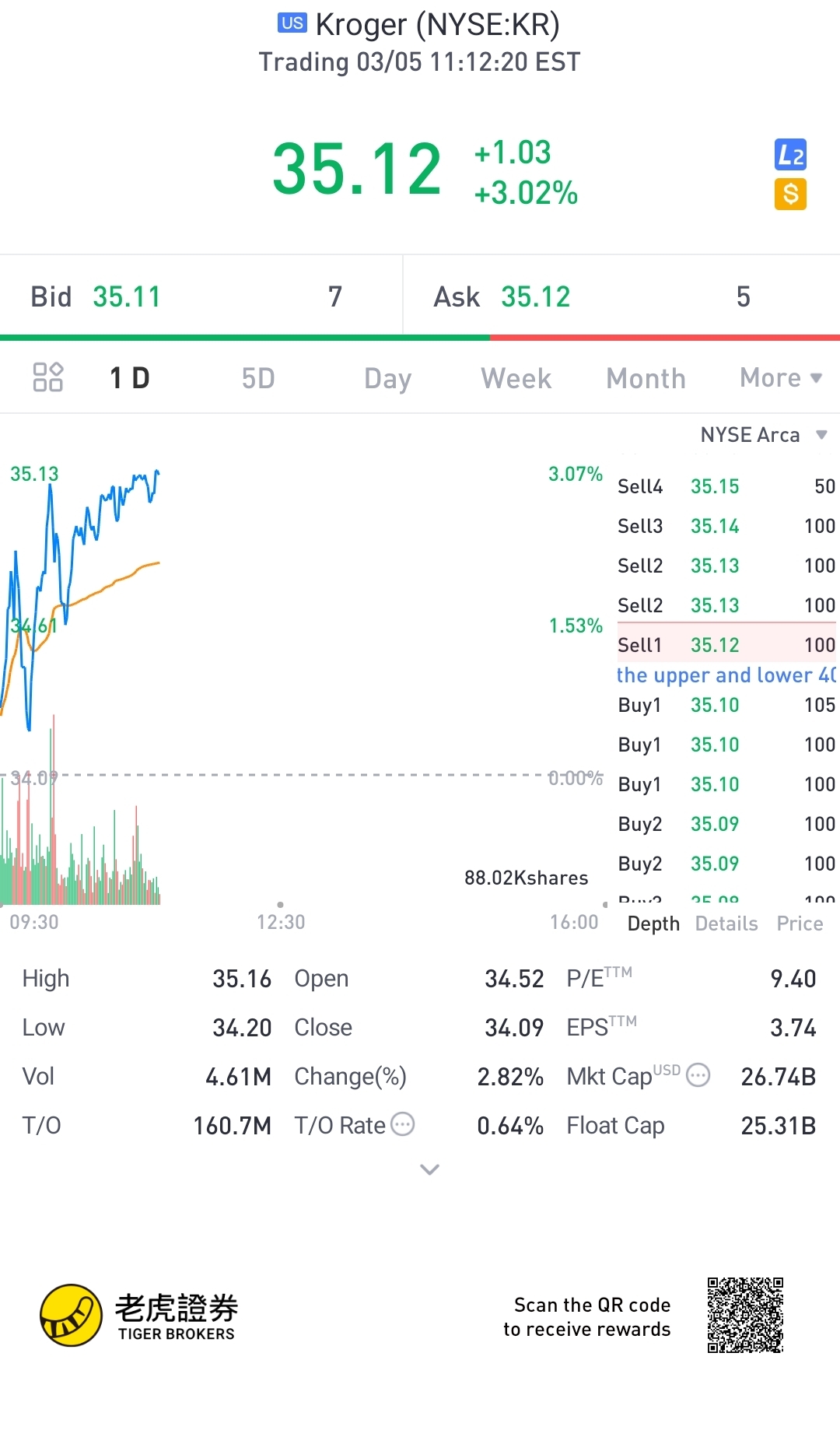The width and height of the screenshot is (840, 1430).
Task: Tap the 3.07% chart axis label
Action: pos(576,474)
